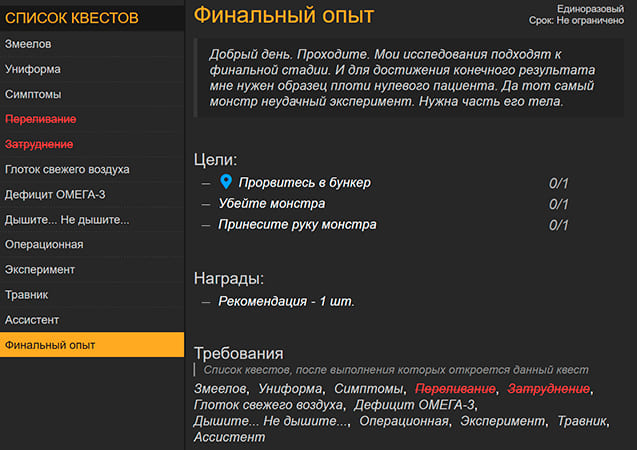This screenshot has width=637, height=450.
Task: Open the Змеелов quest in sidebar
Action: click(x=28, y=44)
